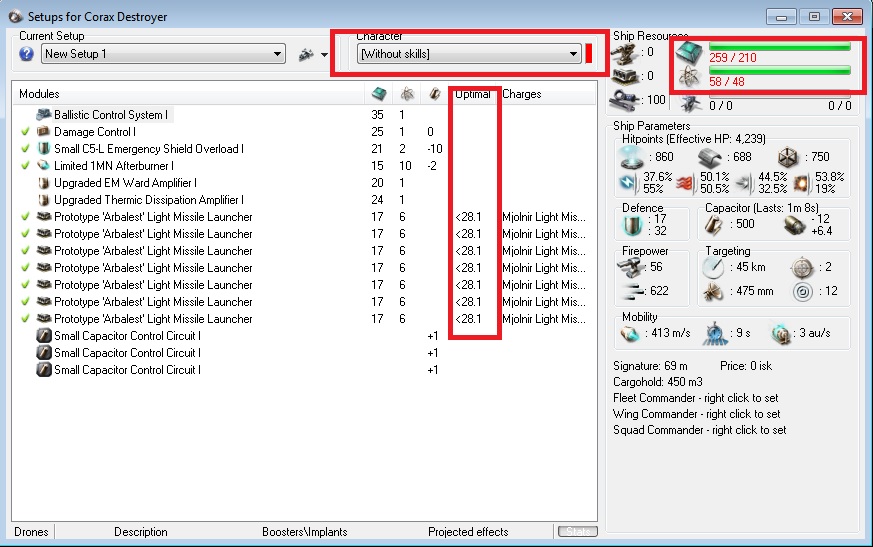The image size is (873, 547).
Task: Switch to the Drones tab
Action: point(31,532)
